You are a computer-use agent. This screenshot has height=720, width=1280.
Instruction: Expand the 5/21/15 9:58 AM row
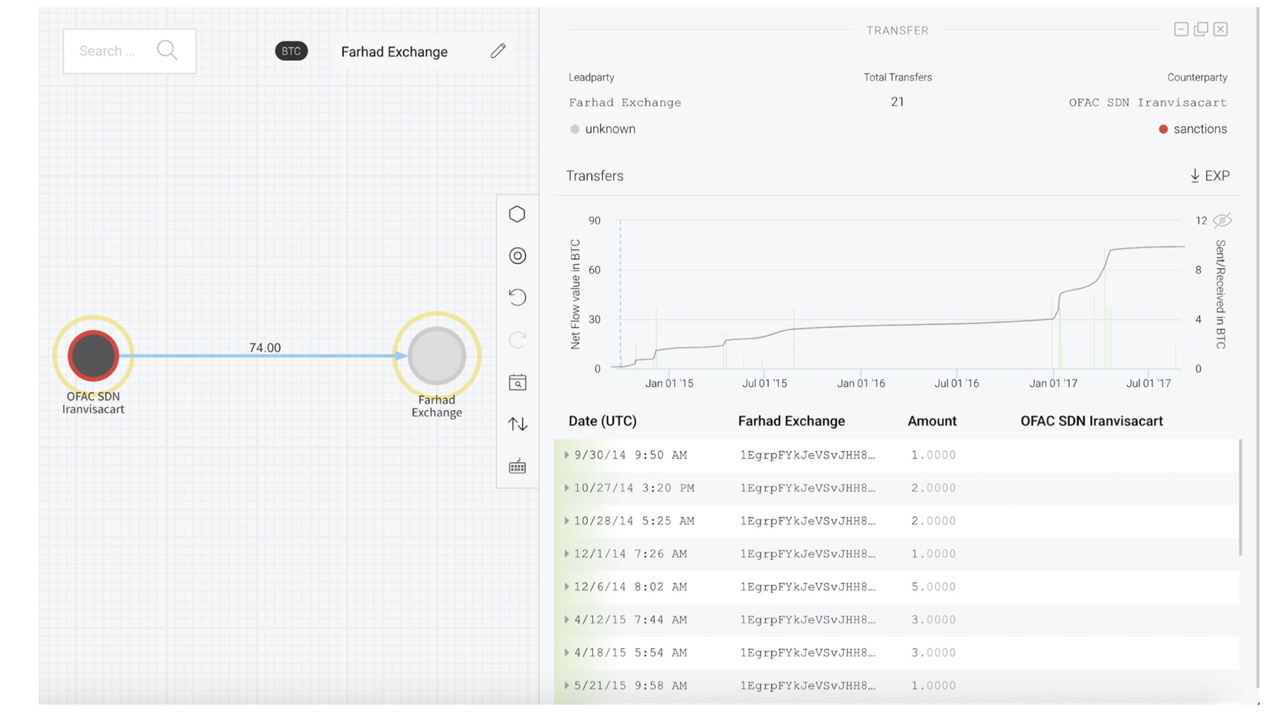tap(567, 686)
